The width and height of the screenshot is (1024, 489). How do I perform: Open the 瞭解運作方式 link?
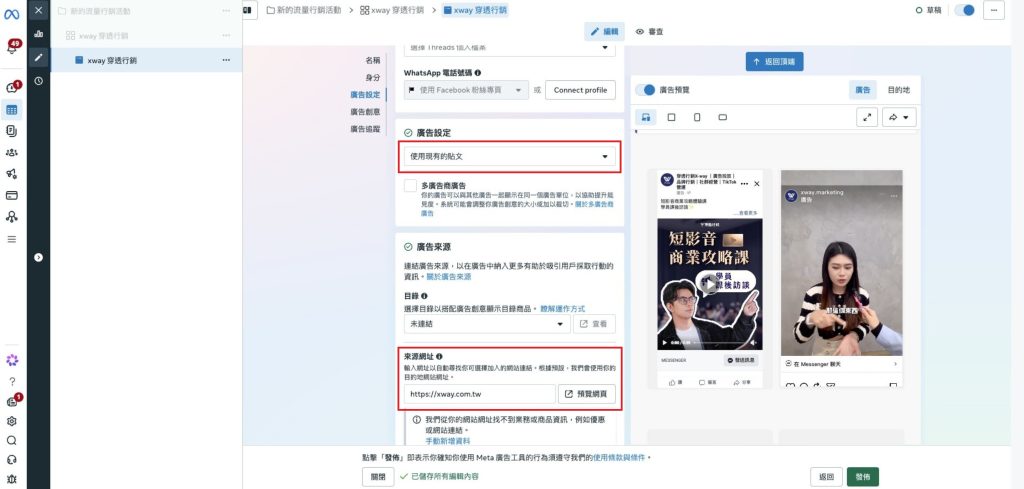pos(562,308)
